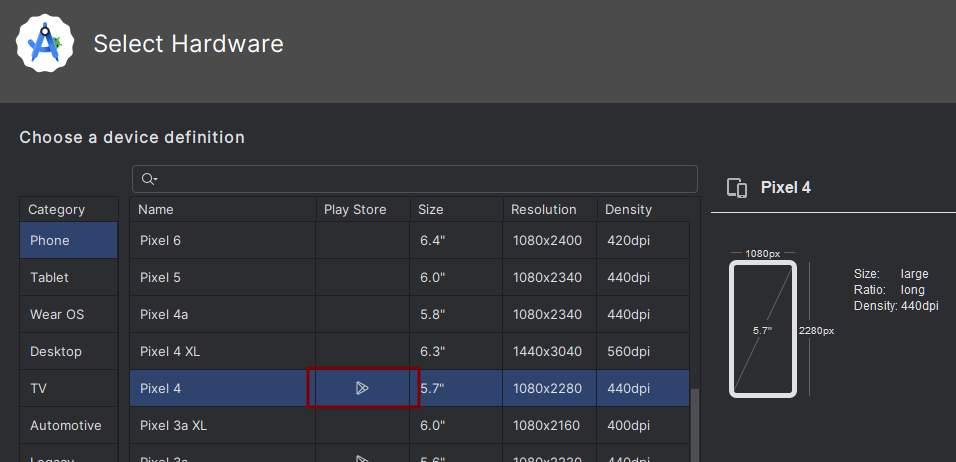This screenshot has height=462, width=956.
Task: Select the Pixel 6 device row
Action: point(410,240)
